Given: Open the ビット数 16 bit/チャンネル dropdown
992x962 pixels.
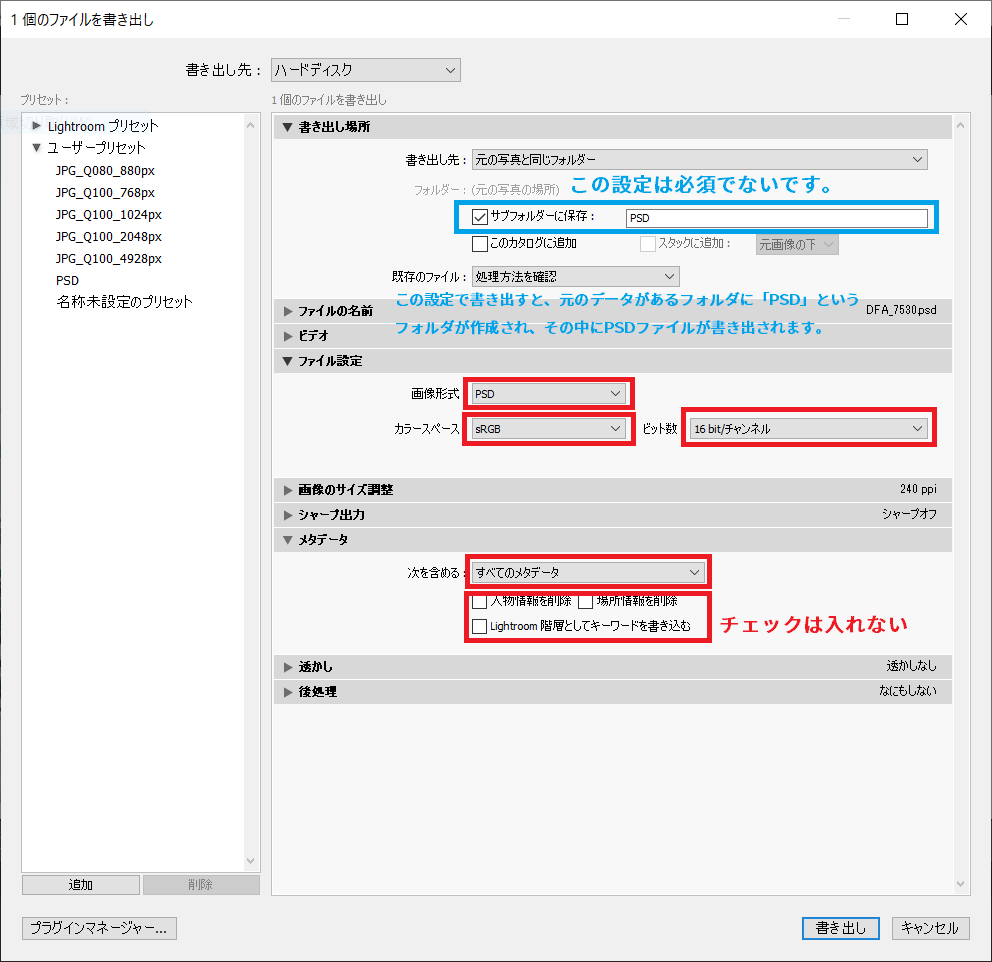Looking at the screenshot, I should (808, 429).
